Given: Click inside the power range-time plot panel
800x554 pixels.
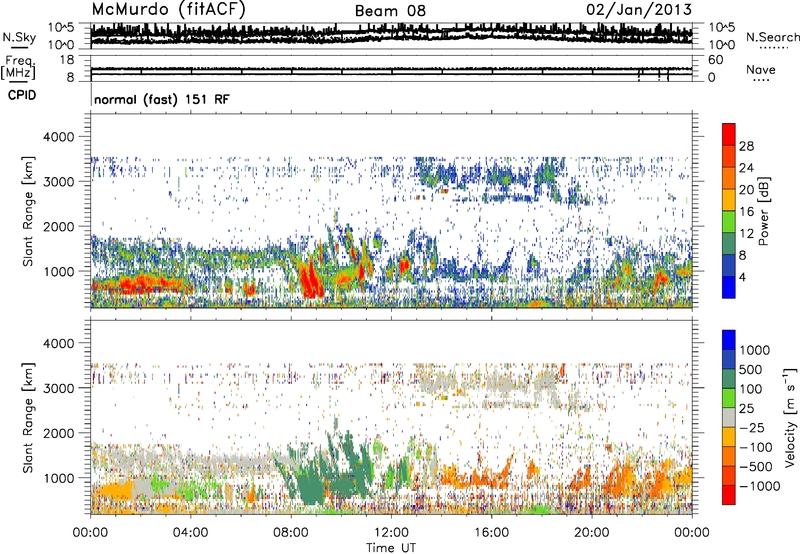Looking at the screenshot, I should (391, 211).
